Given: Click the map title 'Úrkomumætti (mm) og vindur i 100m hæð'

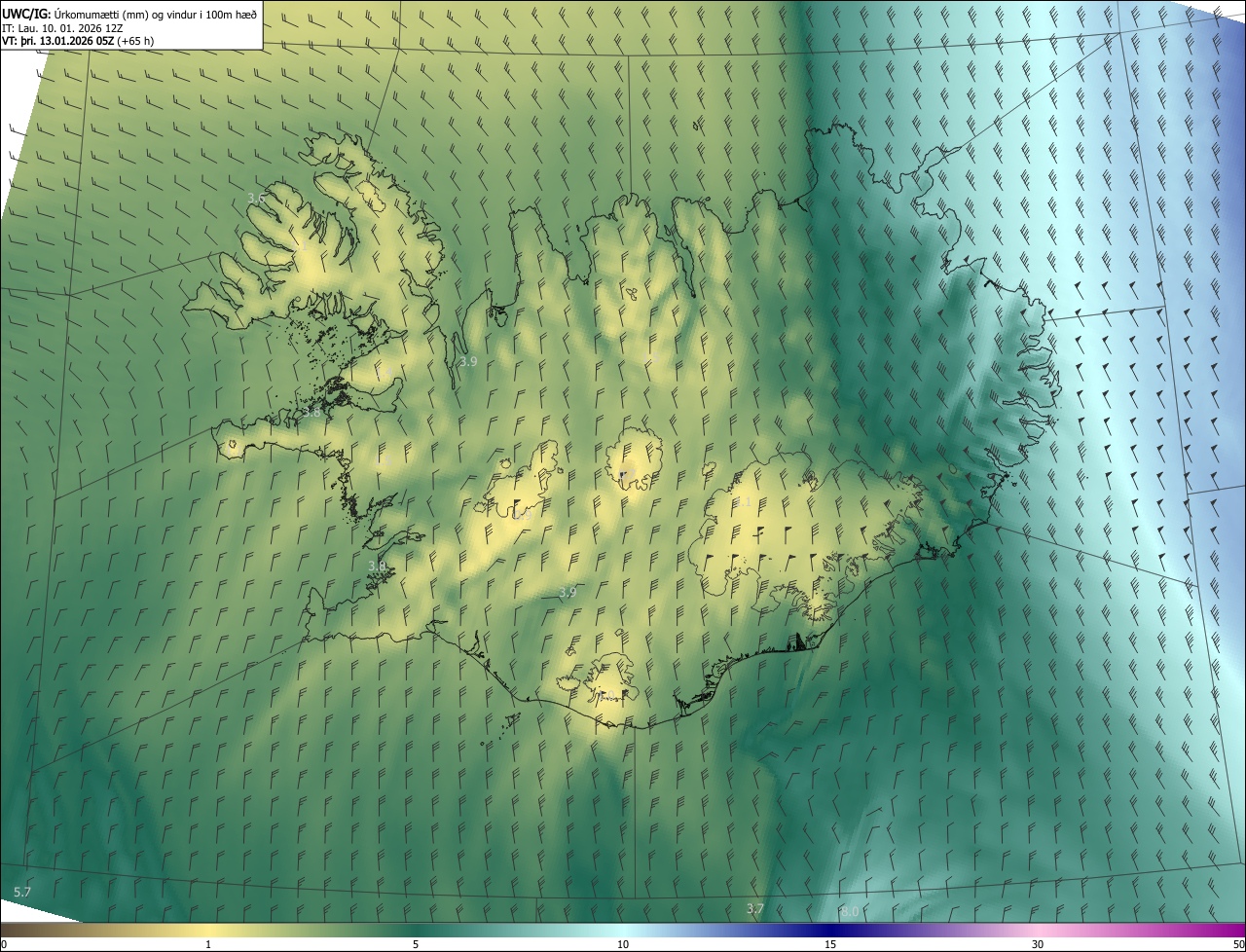Looking at the screenshot, I should [x=155, y=14].
